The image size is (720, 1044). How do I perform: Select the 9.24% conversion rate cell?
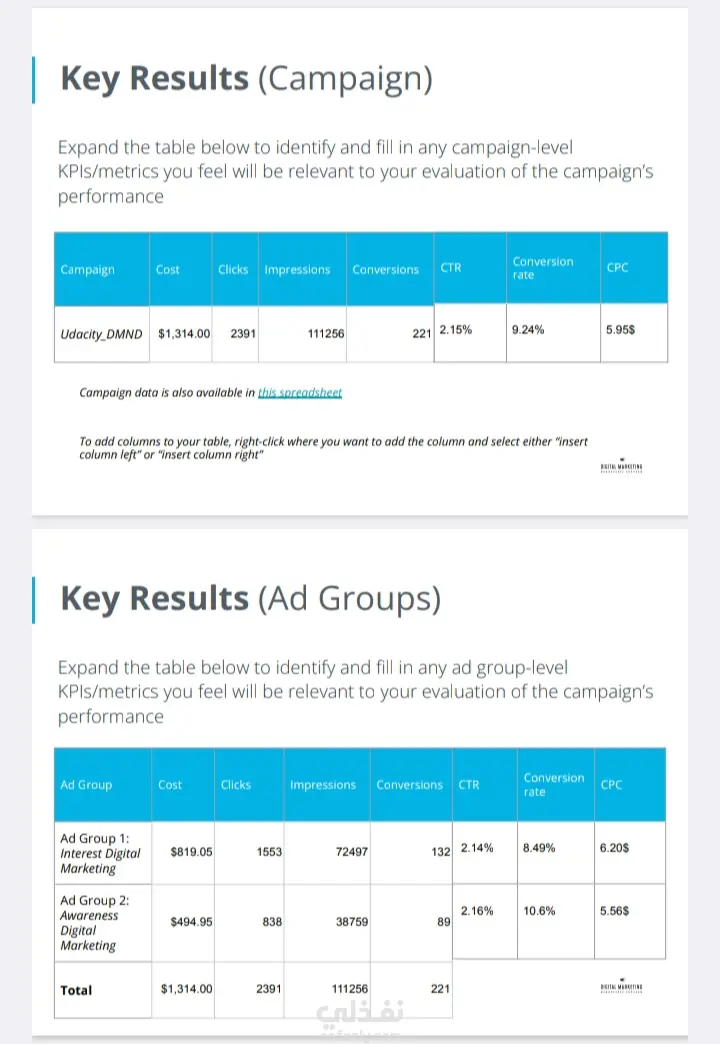(x=527, y=329)
